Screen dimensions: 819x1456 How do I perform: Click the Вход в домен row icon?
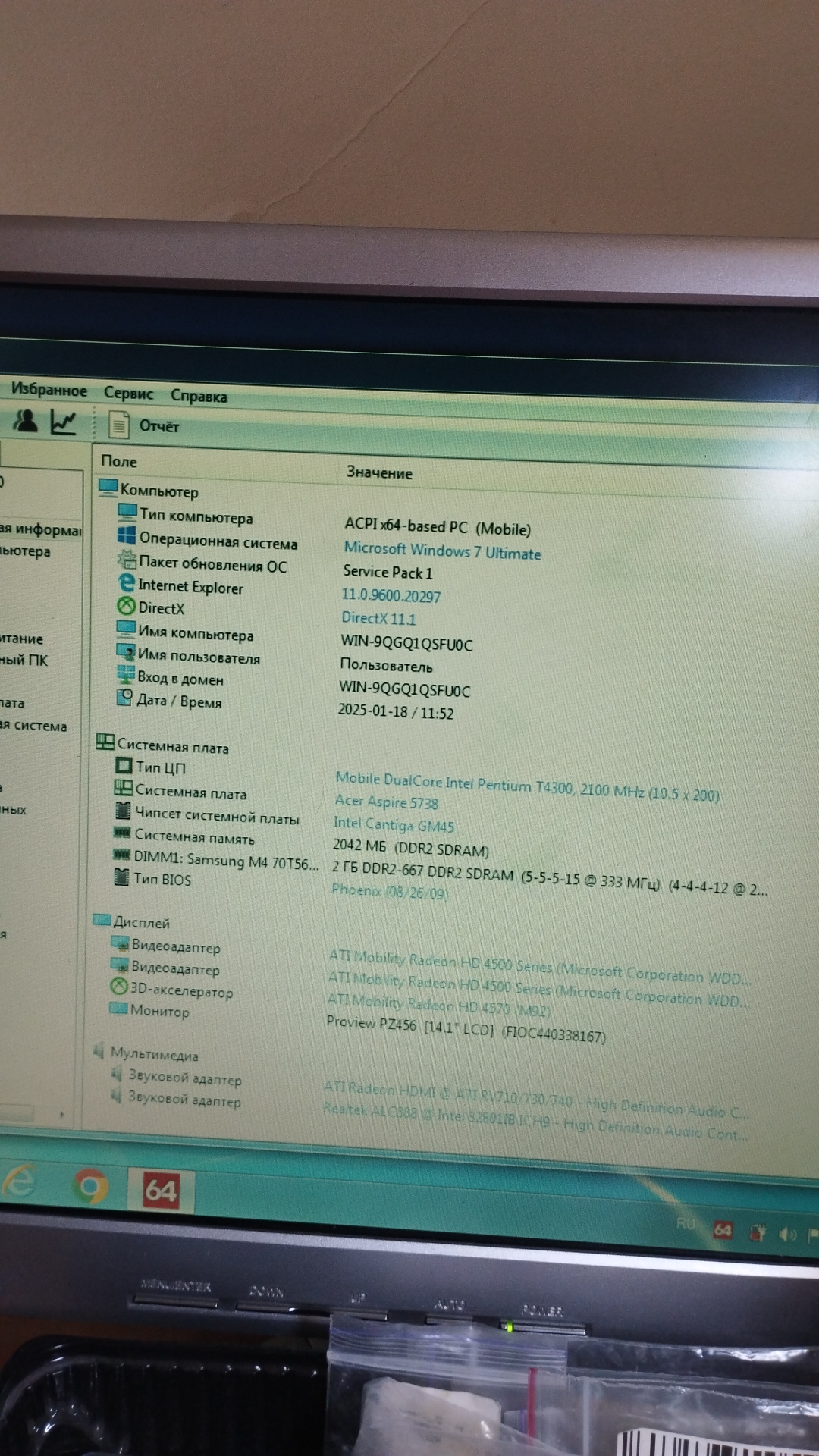[125, 673]
